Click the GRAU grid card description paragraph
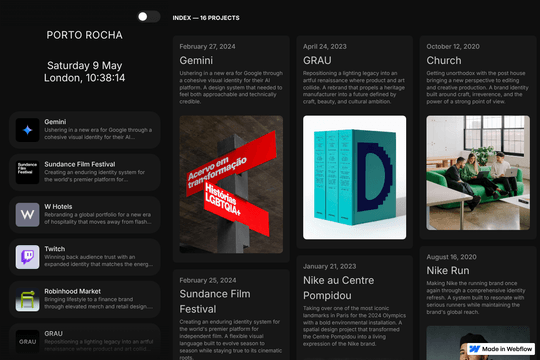 pyautogui.click(x=354, y=88)
